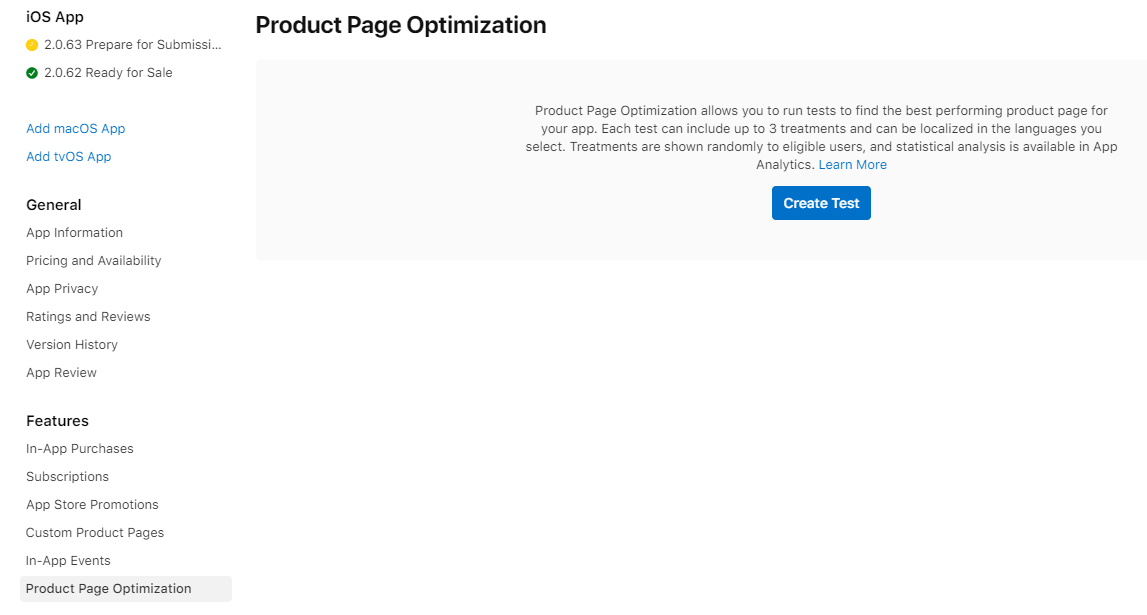The width and height of the screenshot is (1147, 615).
Task: Select Product Page Optimization in the sidebar
Action: [x=108, y=588]
